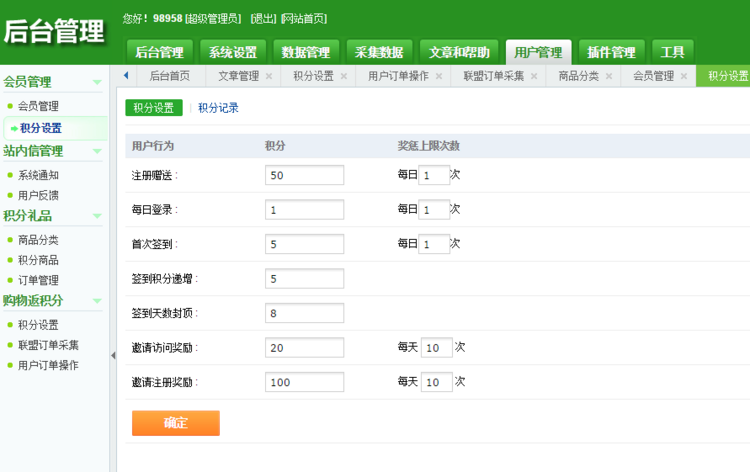Open 积分商品 in the sidebar
This screenshot has width=750, height=472.
coord(38,260)
